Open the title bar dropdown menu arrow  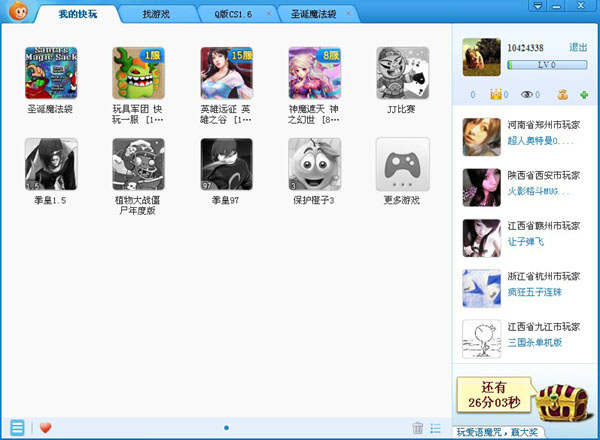click(537, 7)
